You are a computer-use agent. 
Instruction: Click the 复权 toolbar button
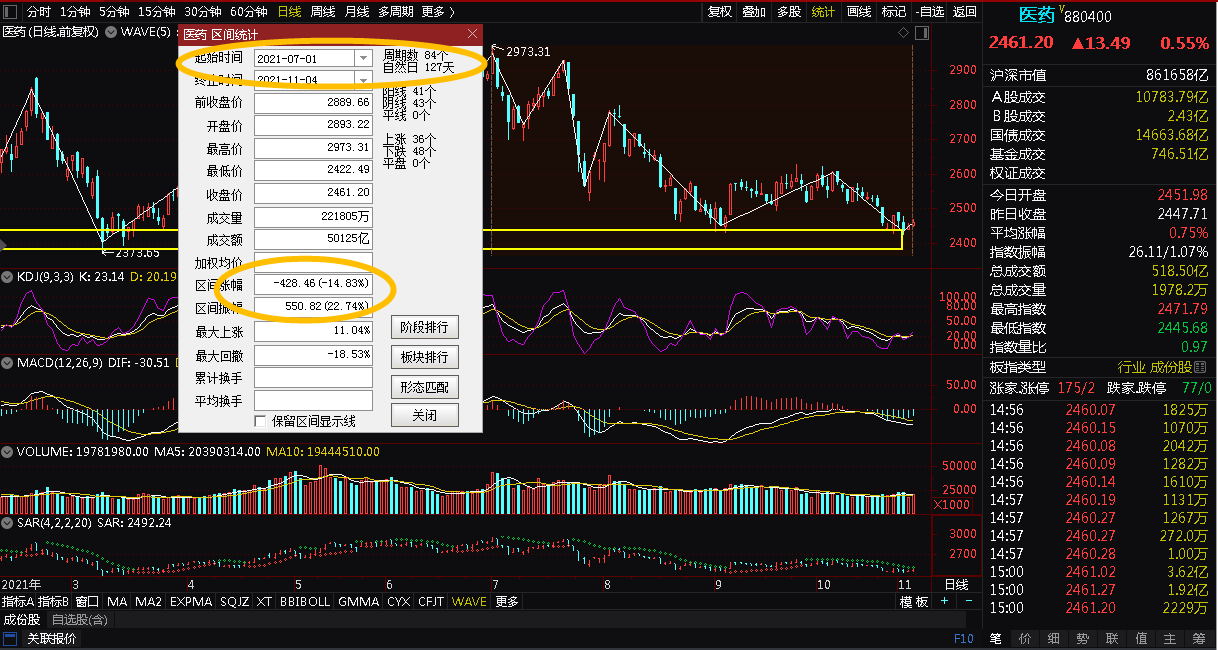[720, 12]
